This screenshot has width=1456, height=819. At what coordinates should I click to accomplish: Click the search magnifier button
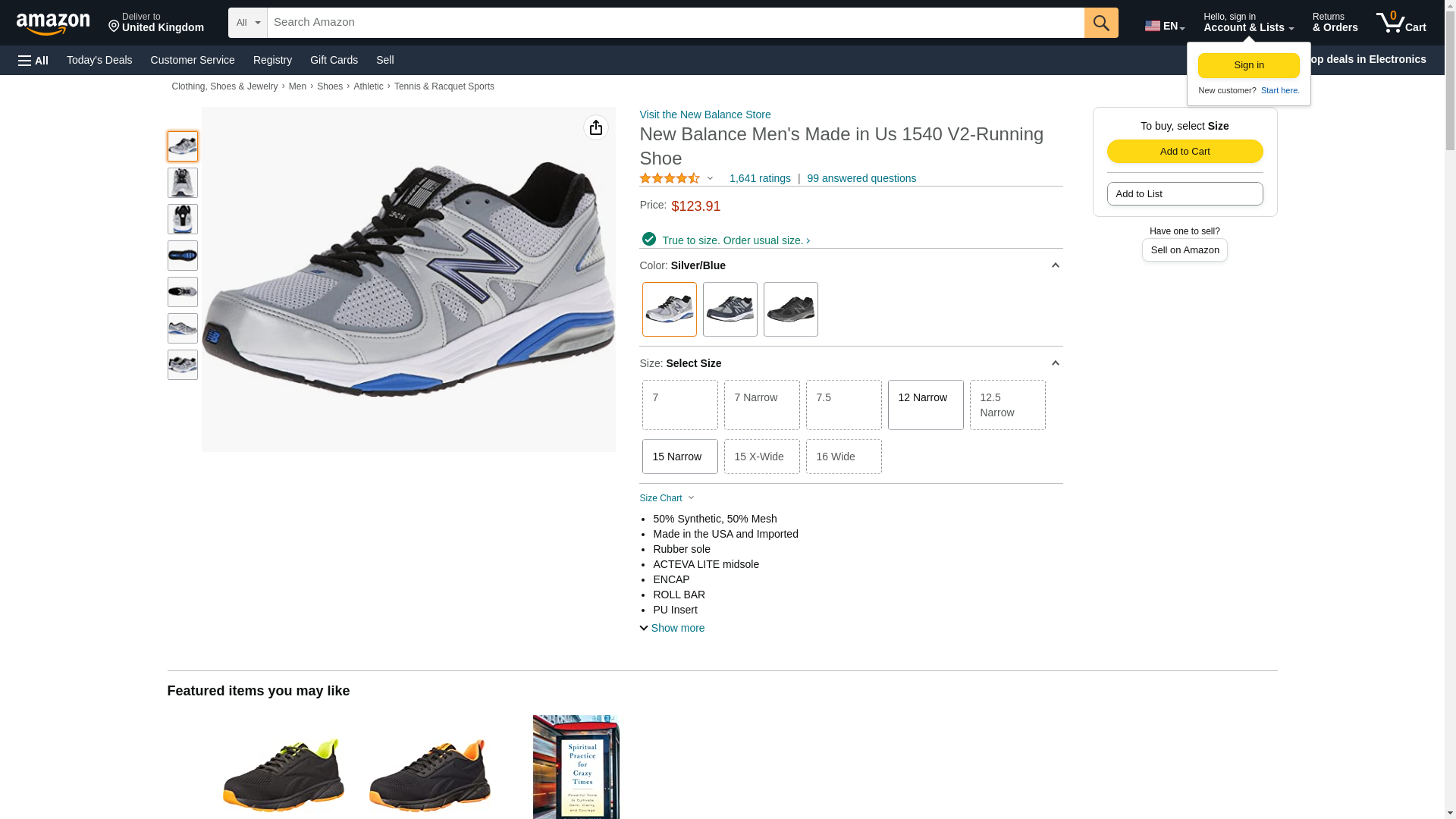tap(1101, 23)
